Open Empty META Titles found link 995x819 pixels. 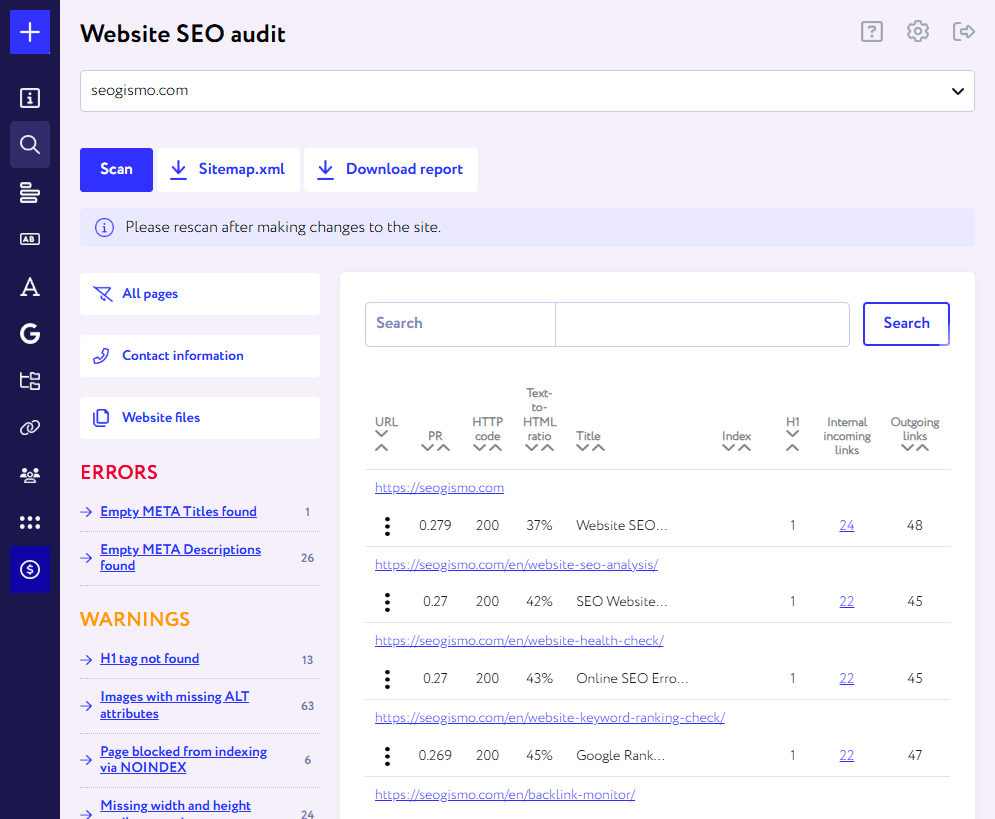pos(178,512)
